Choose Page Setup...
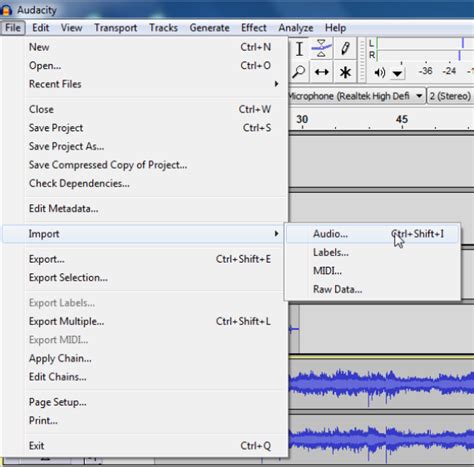474x467 pixels. coord(146,402)
